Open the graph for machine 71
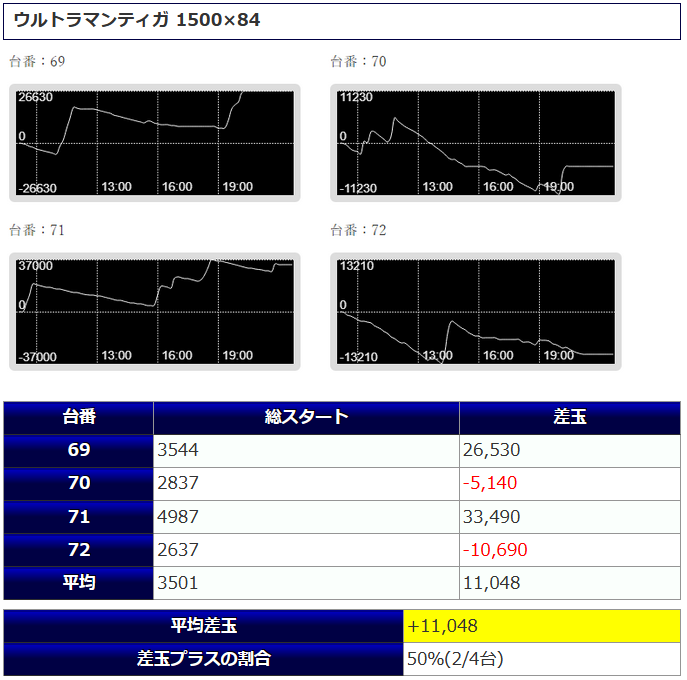 point(156,311)
